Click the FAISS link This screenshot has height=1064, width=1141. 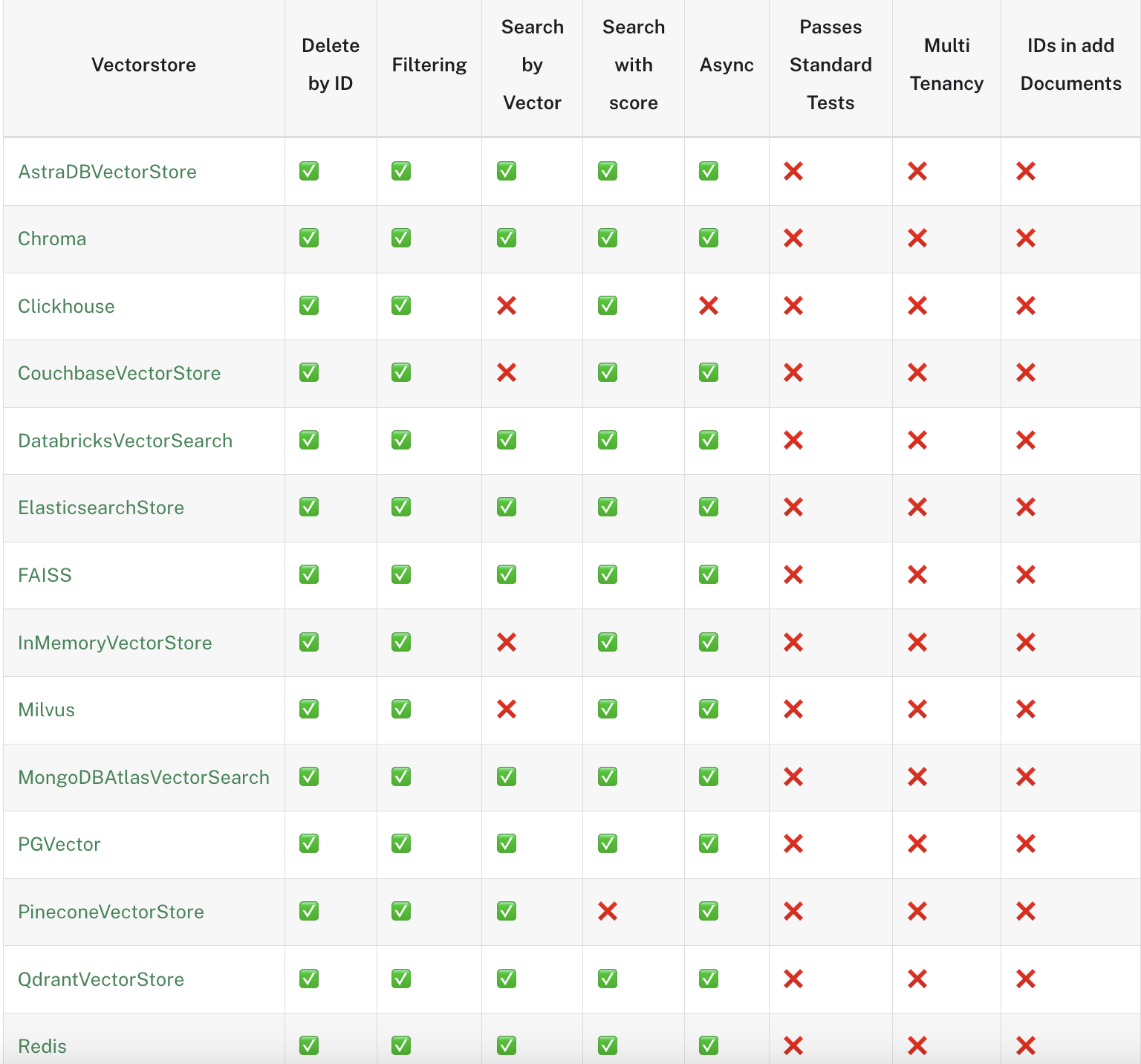point(45,575)
